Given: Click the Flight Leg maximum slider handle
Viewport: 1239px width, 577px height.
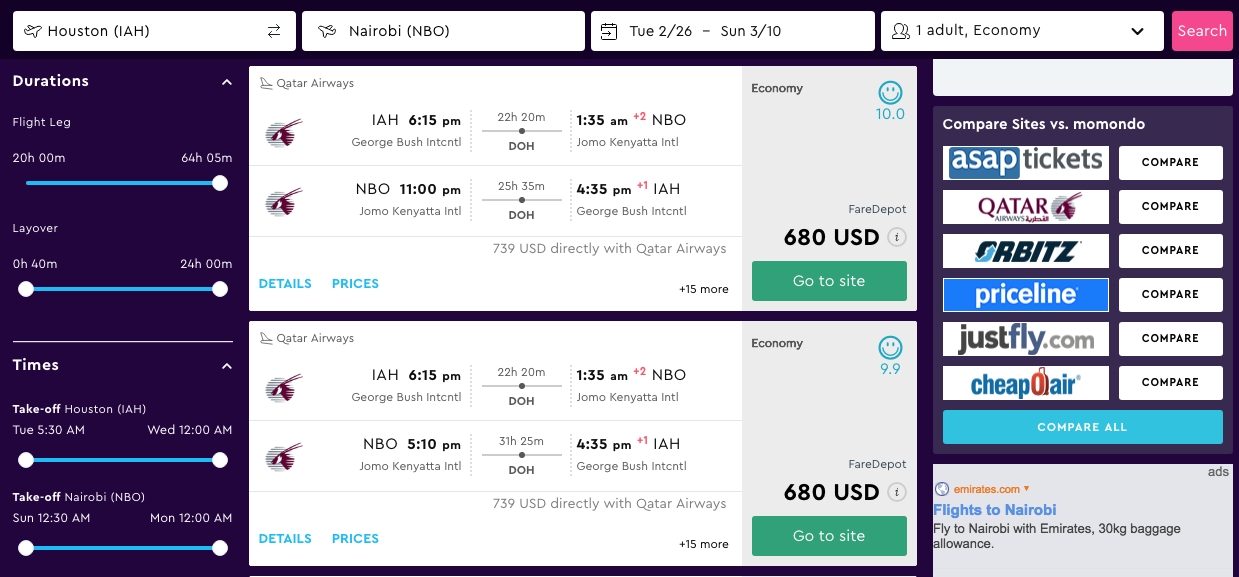Looking at the screenshot, I should (220, 183).
